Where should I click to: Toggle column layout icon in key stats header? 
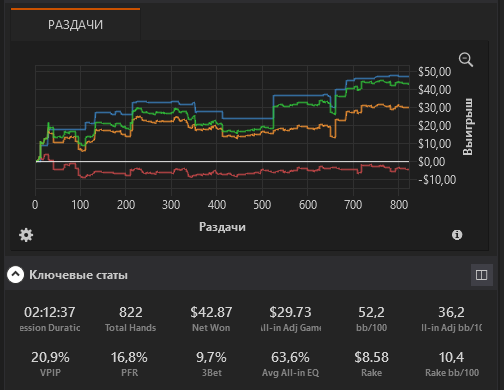click(x=482, y=275)
